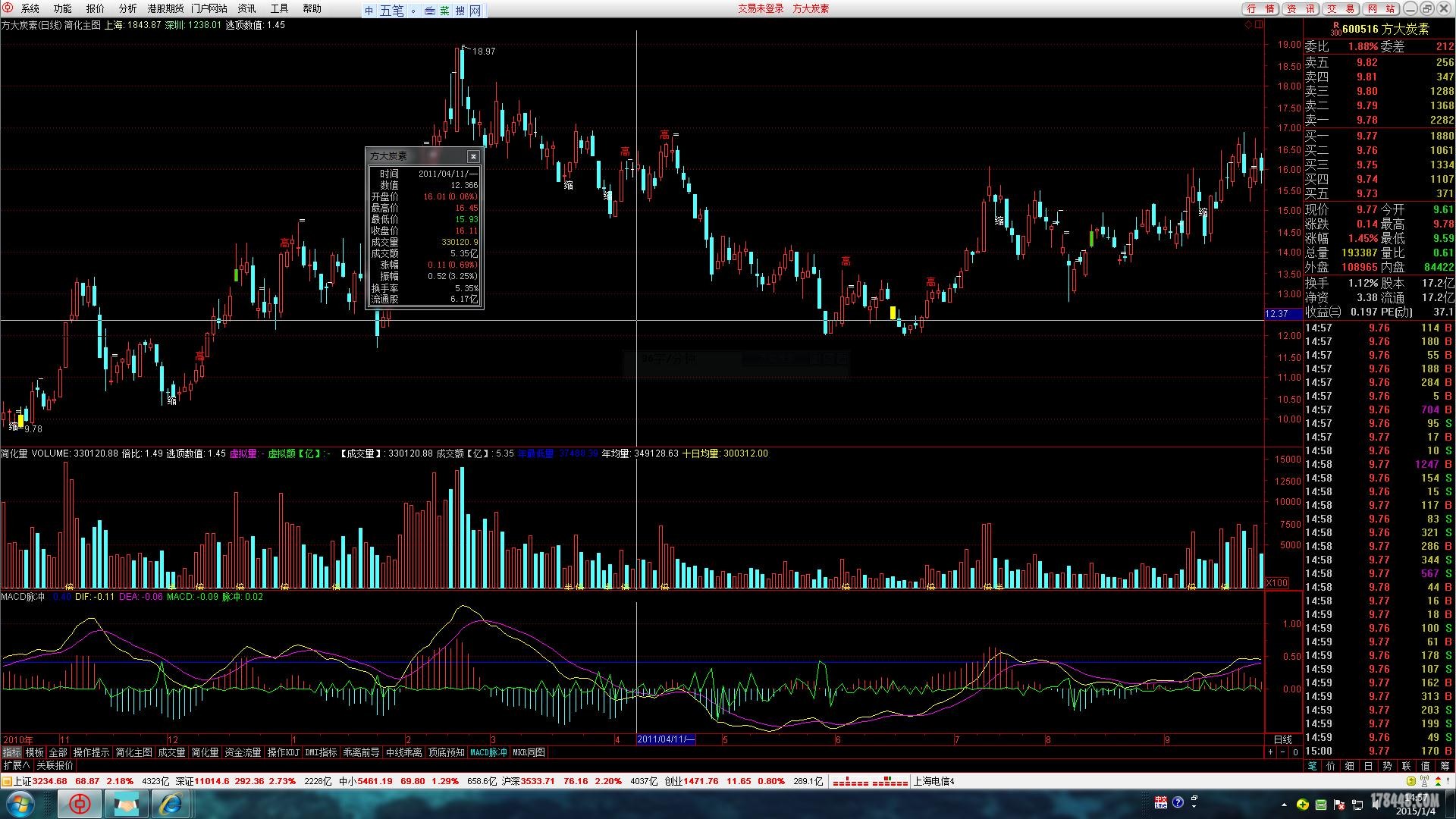Select the DMI指标 tab

321,752
